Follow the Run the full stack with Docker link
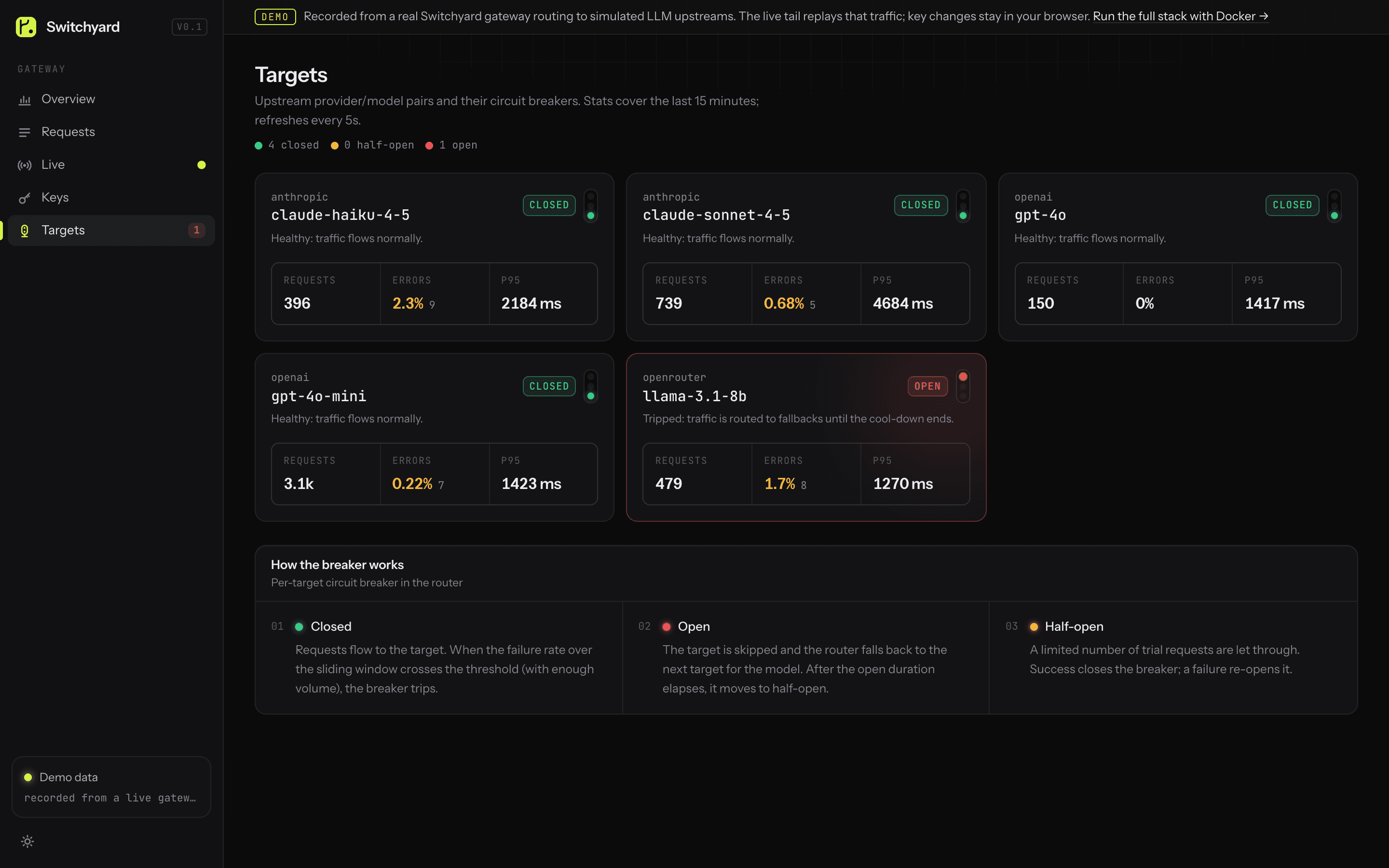 (1180, 16)
